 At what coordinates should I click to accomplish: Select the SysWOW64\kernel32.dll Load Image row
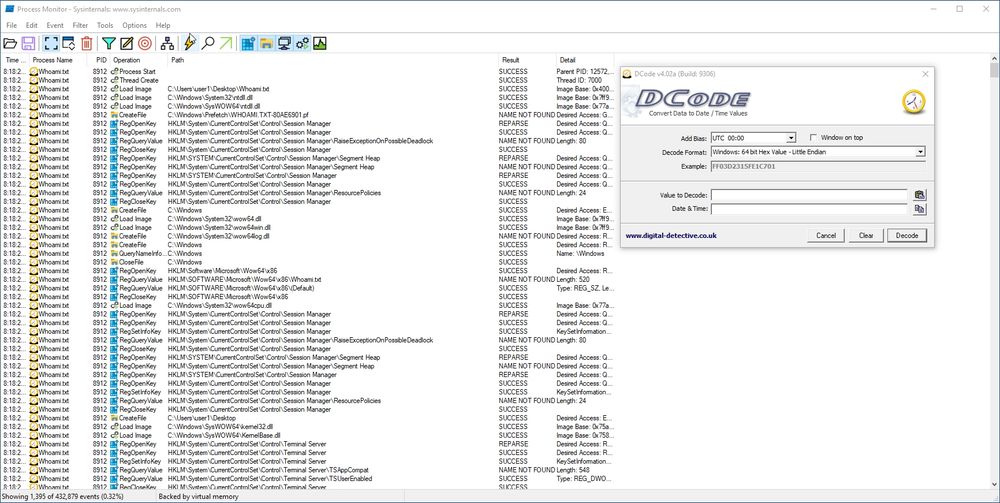click(309, 426)
